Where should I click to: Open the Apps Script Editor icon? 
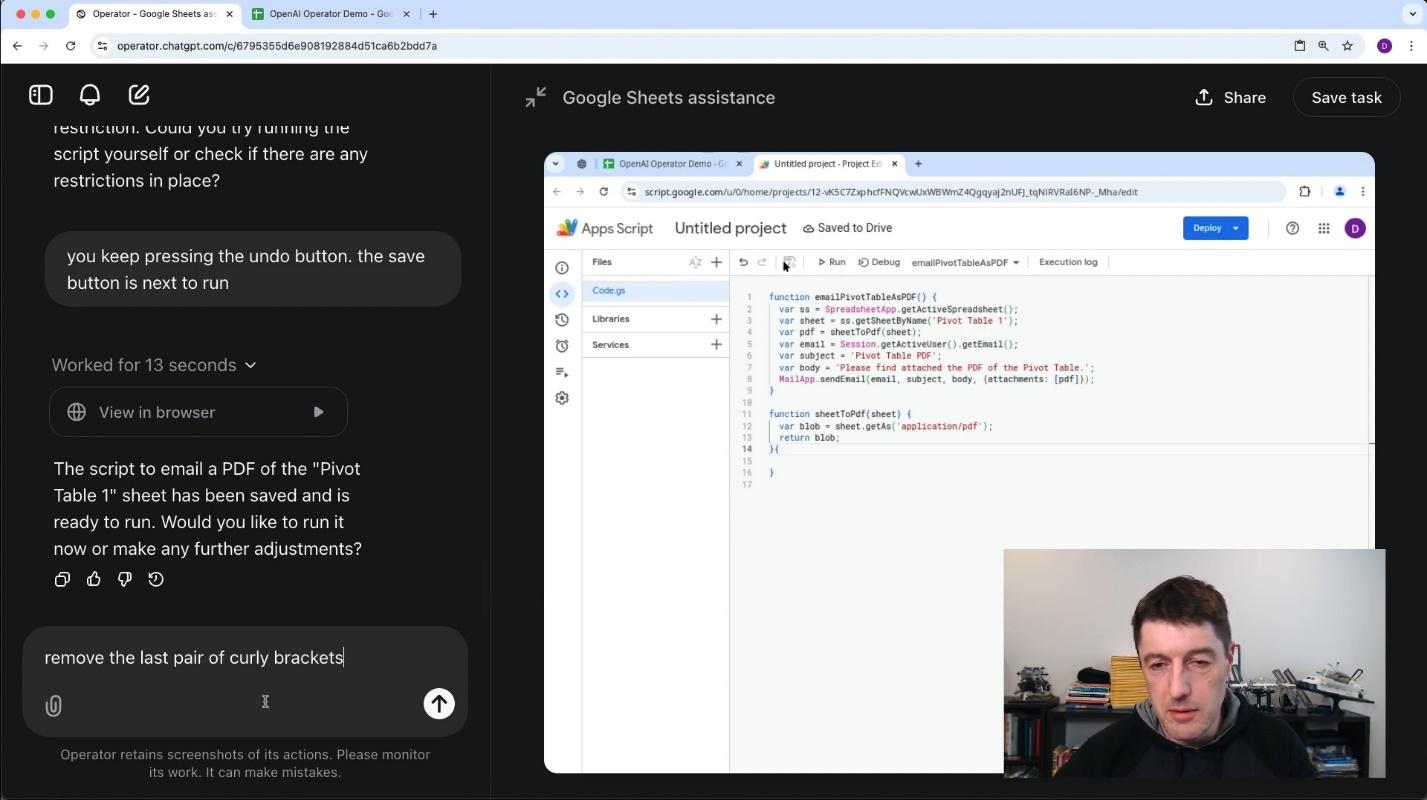click(562, 294)
